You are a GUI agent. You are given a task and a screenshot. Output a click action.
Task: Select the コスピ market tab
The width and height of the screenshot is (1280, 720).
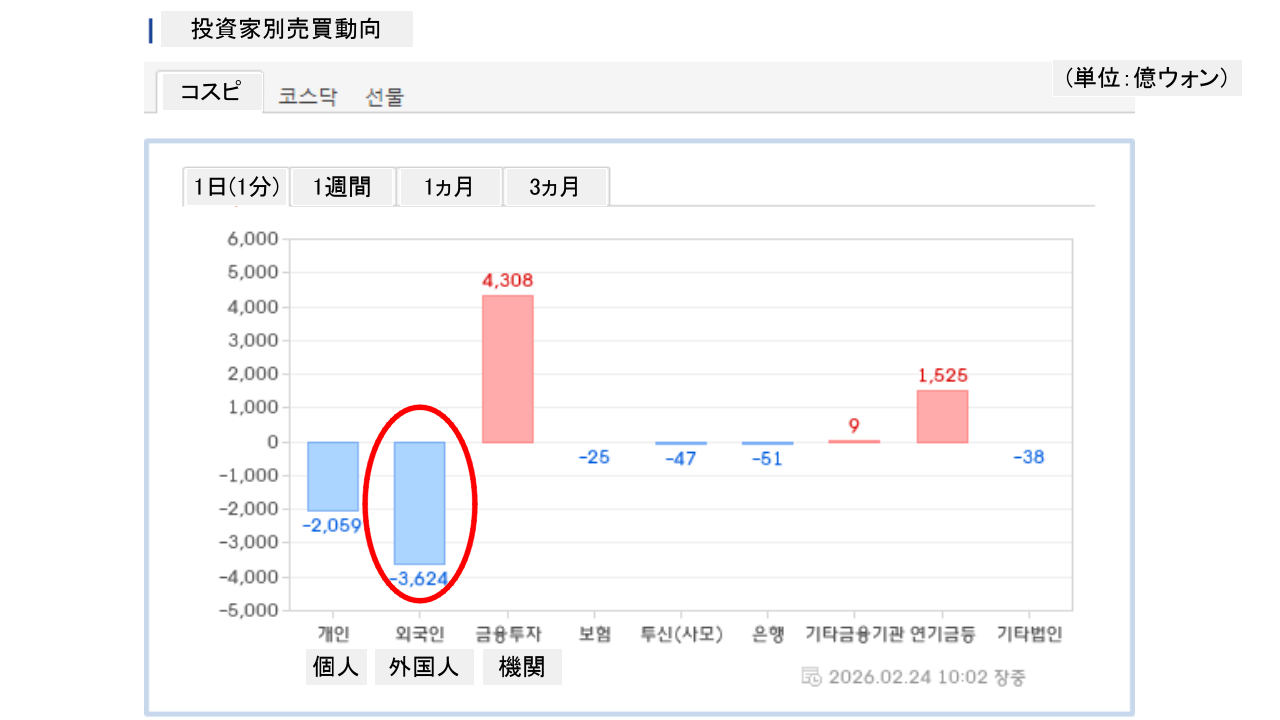[x=210, y=92]
